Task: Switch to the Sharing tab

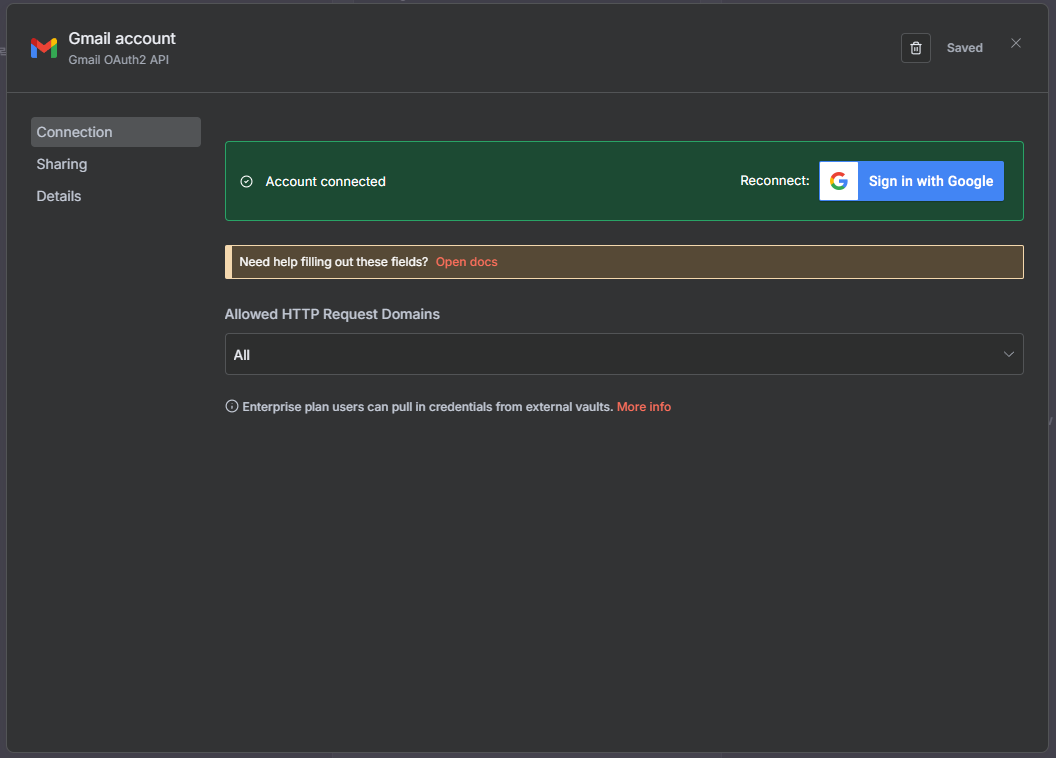Action: 62,164
